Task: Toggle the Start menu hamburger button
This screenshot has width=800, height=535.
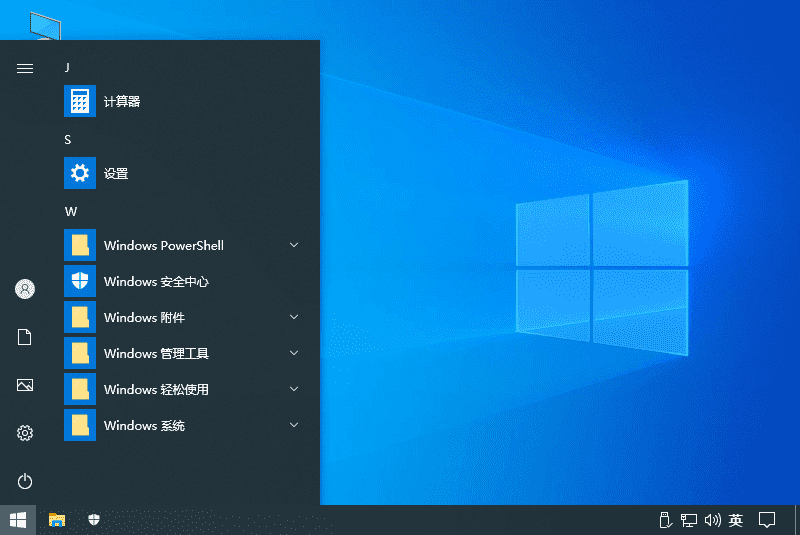Action: point(25,68)
